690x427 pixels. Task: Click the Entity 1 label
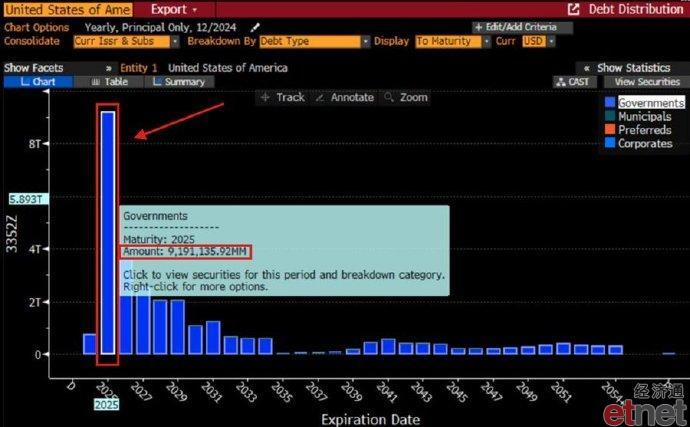(x=139, y=68)
